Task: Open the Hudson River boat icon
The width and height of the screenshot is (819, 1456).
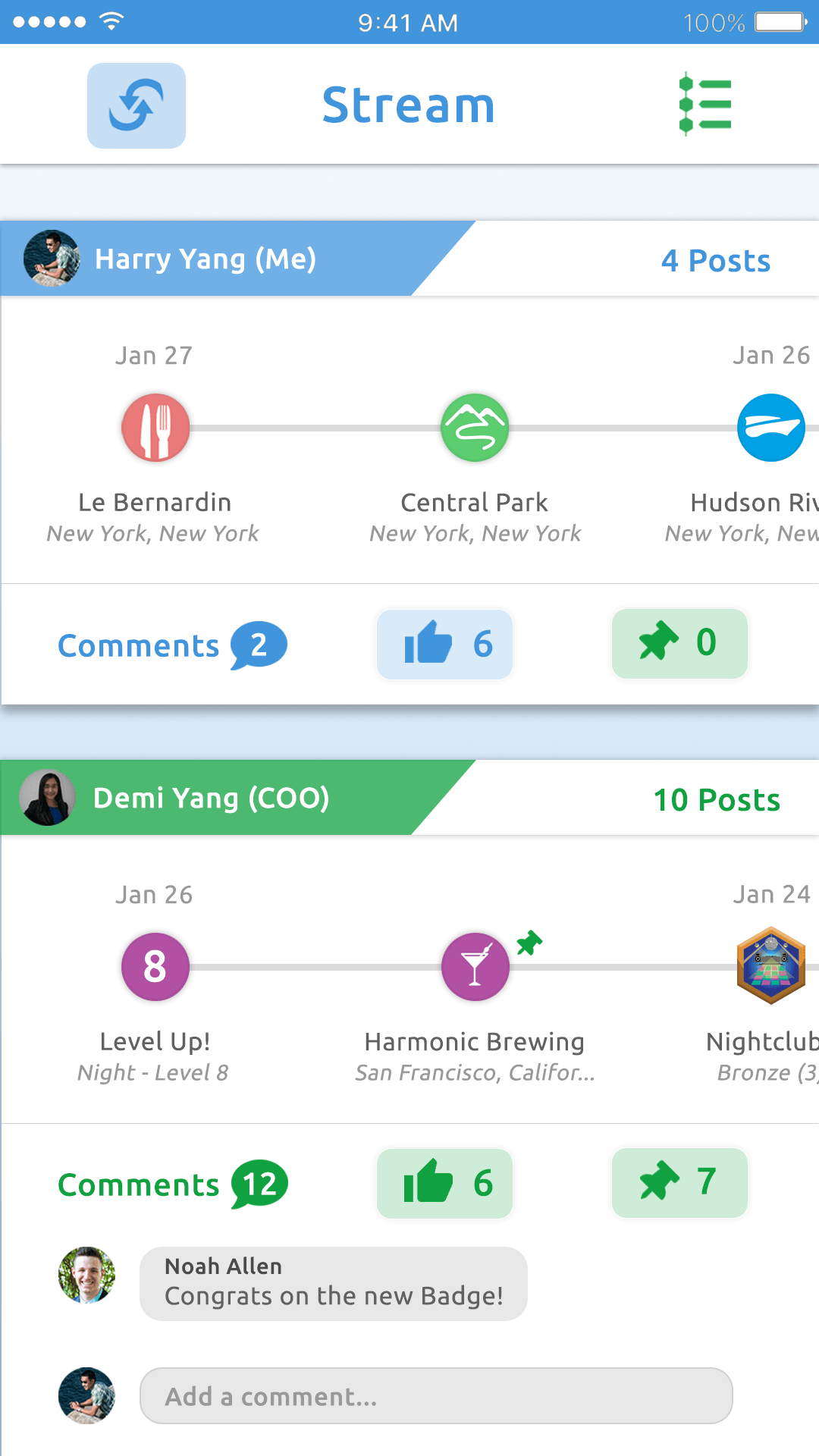Action: [x=771, y=428]
